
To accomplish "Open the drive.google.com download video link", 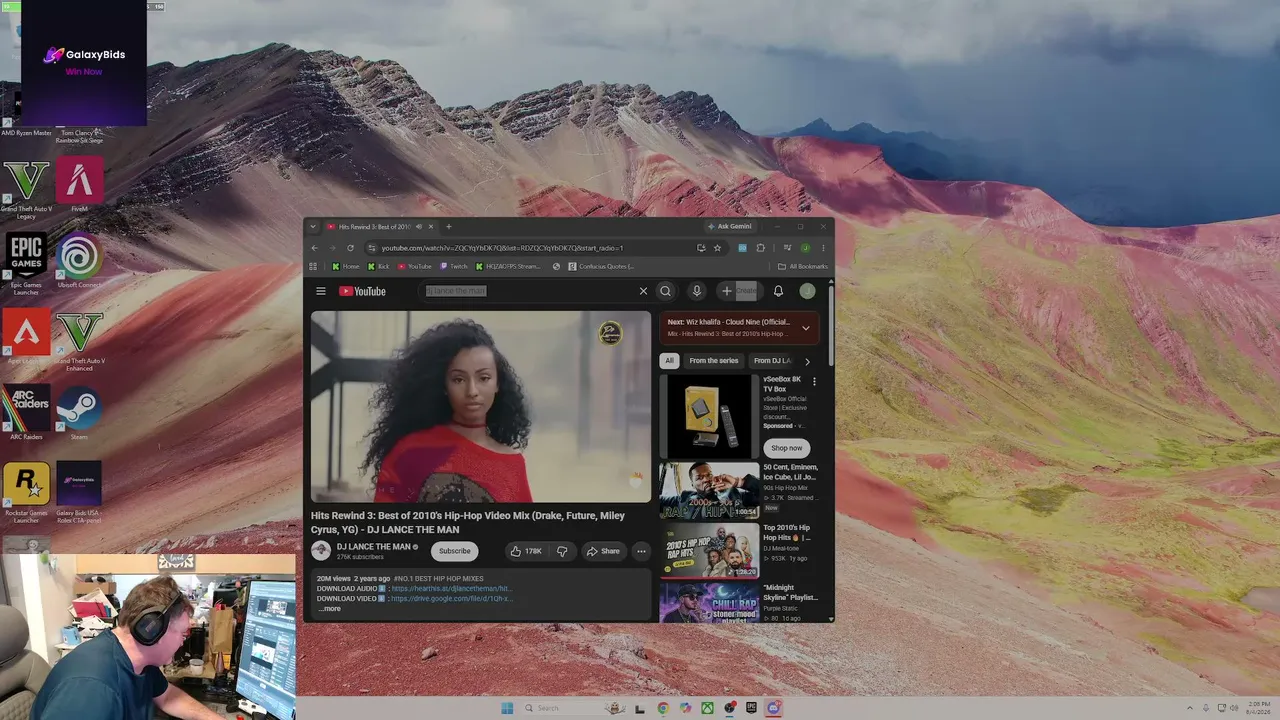I will point(452,598).
